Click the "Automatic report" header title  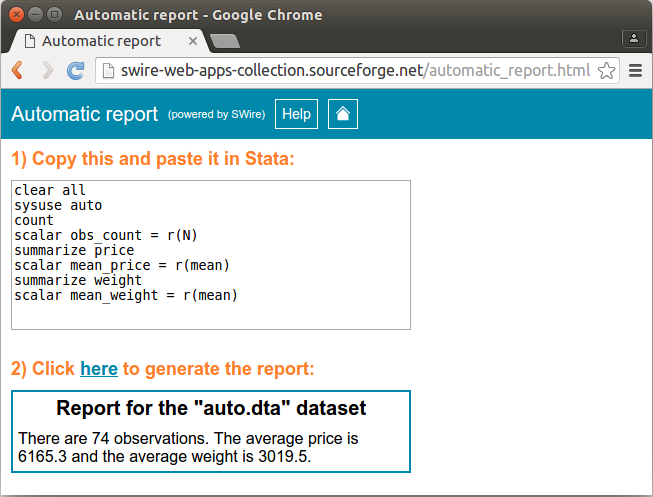click(x=84, y=114)
